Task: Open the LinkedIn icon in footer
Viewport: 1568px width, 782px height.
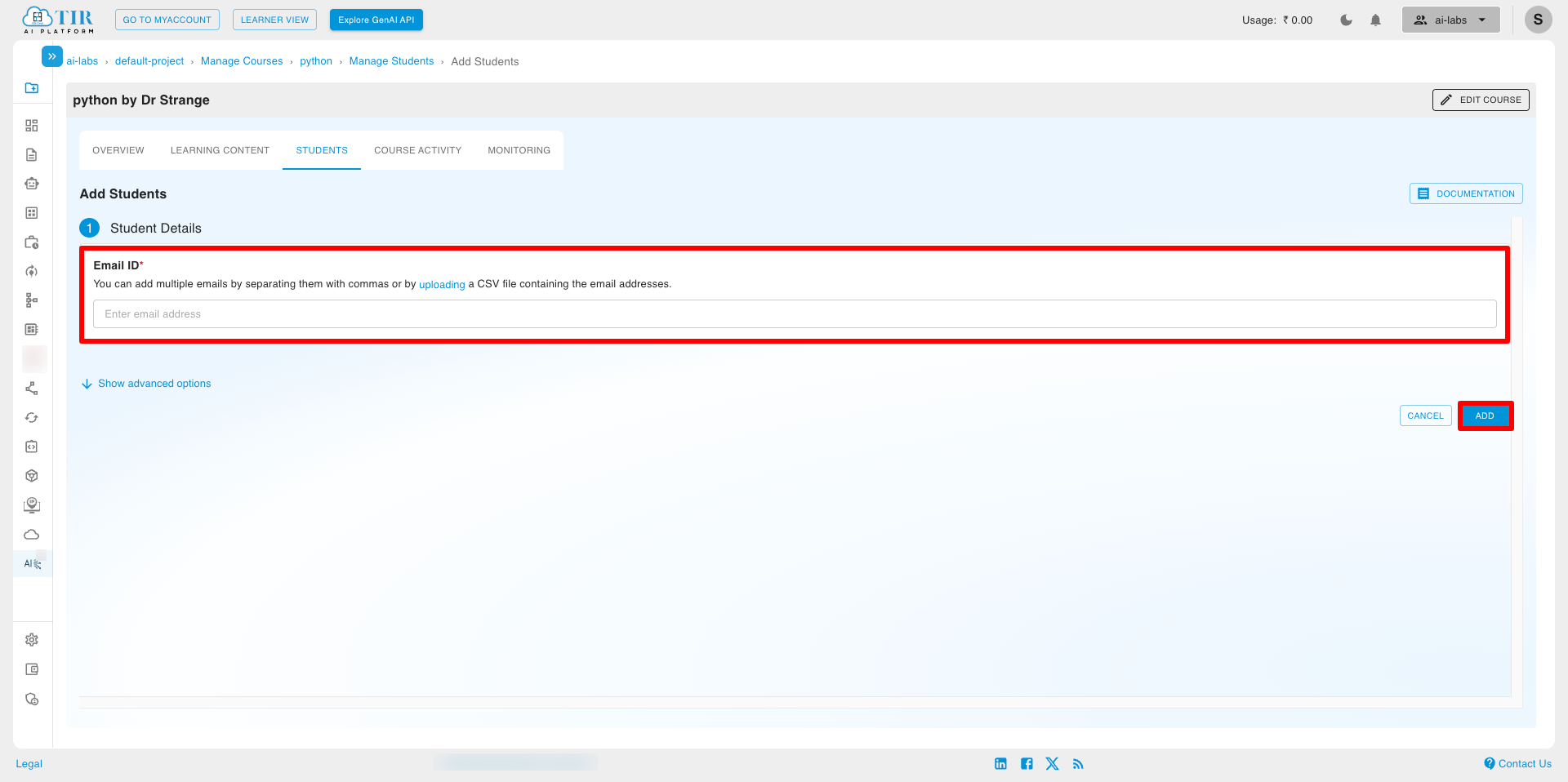Action: [x=1000, y=764]
